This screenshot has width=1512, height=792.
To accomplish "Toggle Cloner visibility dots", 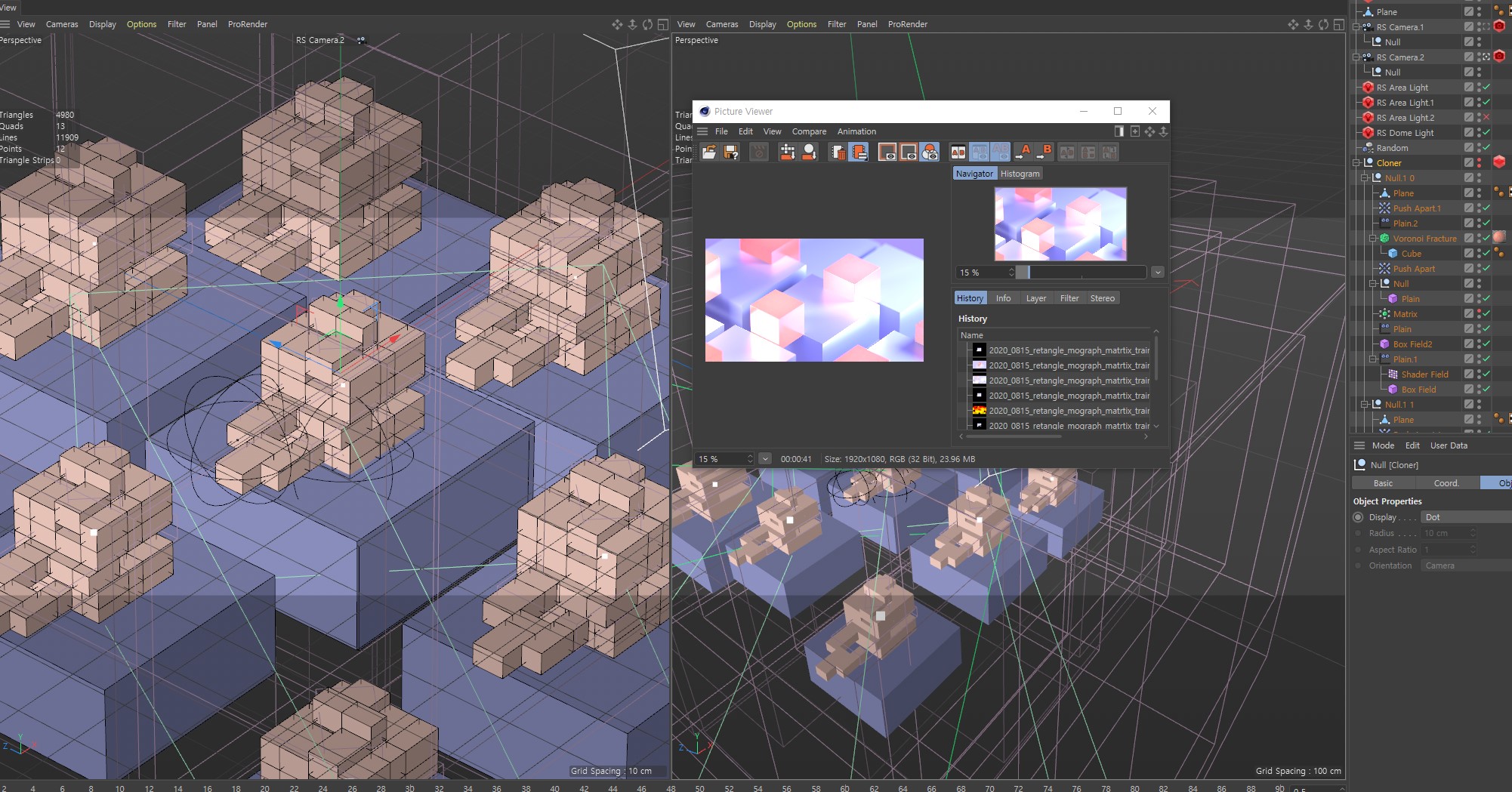I will tap(1479, 162).
